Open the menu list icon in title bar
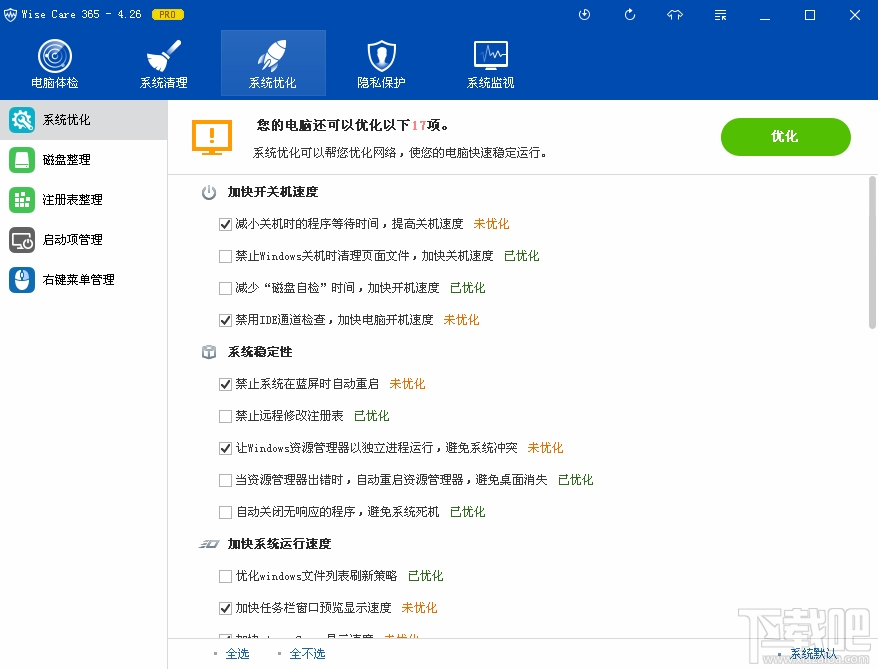This screenshot has width=878, height=669. (x=720, y=15)
